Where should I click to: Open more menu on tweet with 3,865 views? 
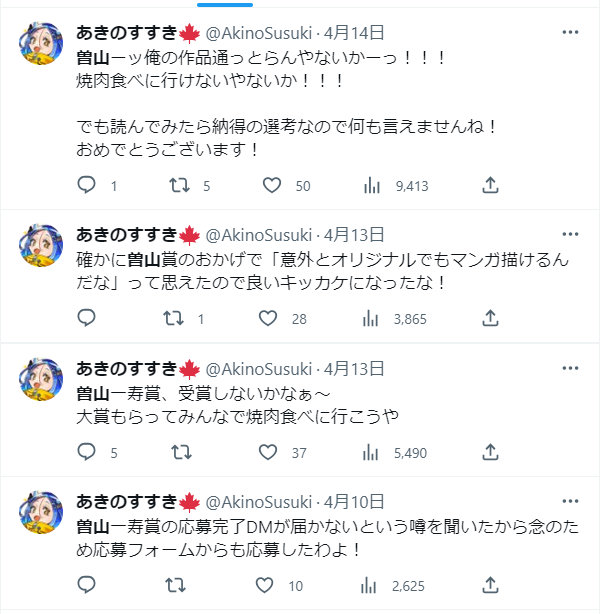(570, 234)
